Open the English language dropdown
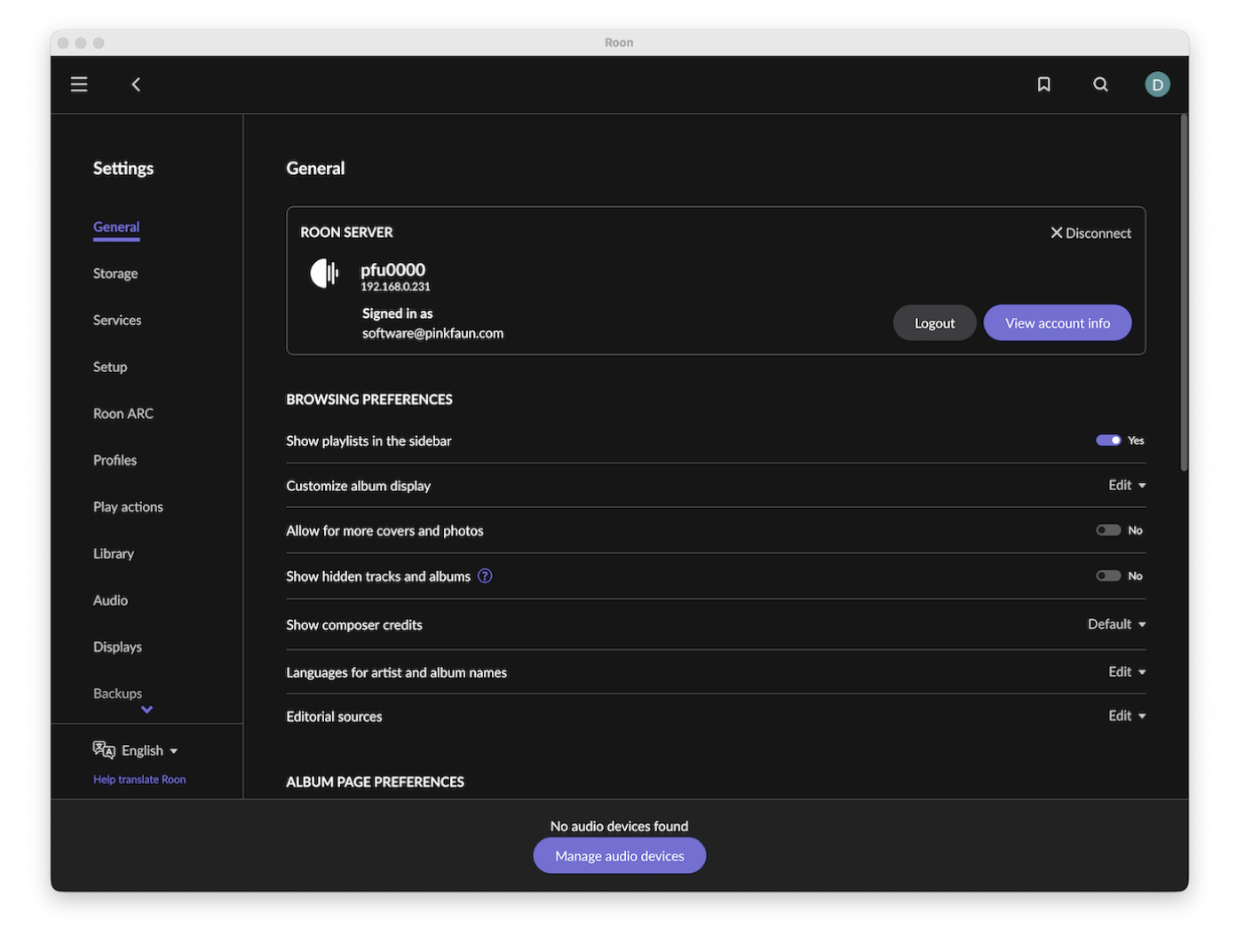Viewport: 1236px width, 952px height. point(149,750)
